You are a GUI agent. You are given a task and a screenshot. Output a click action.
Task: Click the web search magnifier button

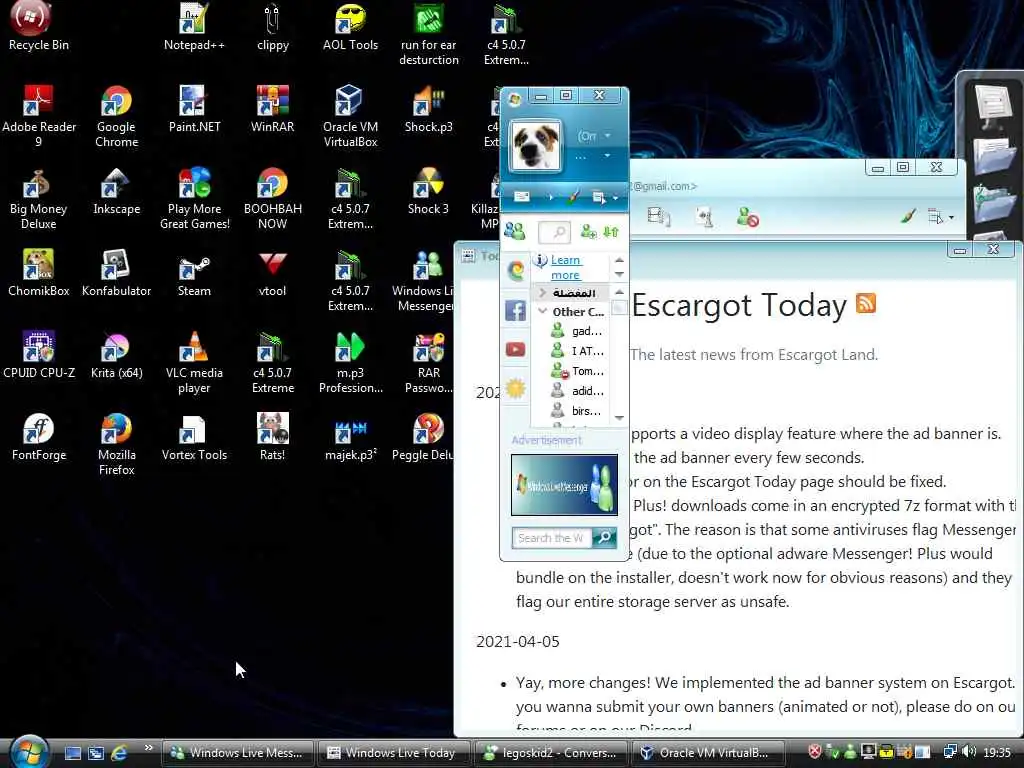605,537
